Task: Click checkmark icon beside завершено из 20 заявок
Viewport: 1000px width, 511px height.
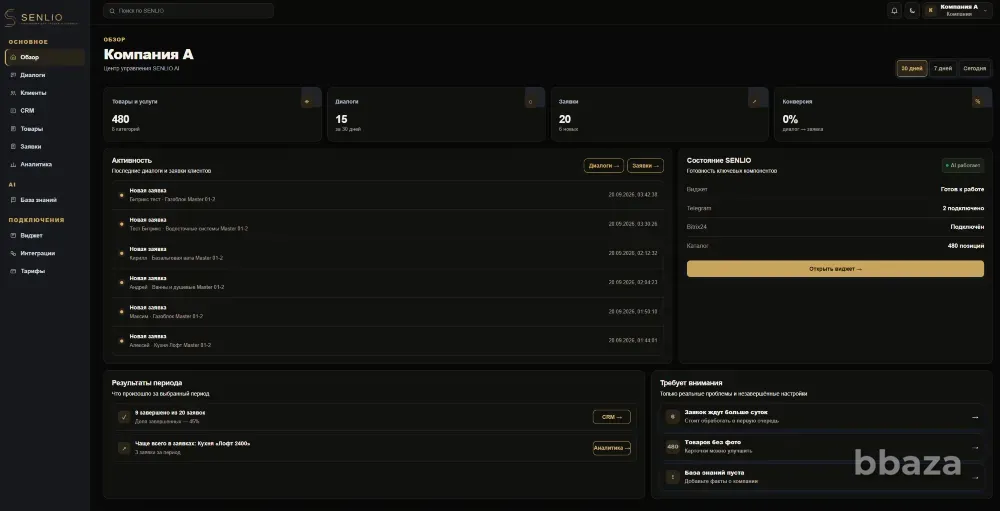Action: 124,417
